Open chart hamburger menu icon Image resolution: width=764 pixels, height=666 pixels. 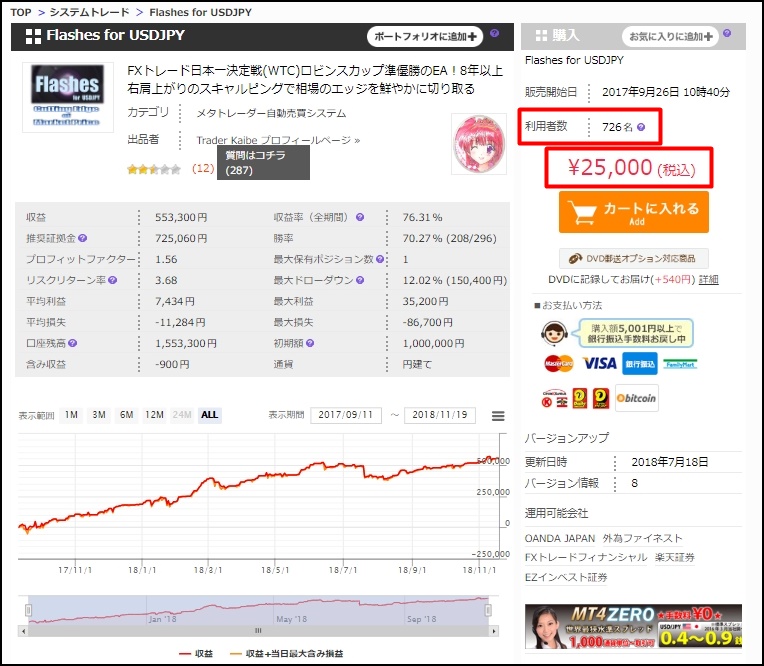498,416
